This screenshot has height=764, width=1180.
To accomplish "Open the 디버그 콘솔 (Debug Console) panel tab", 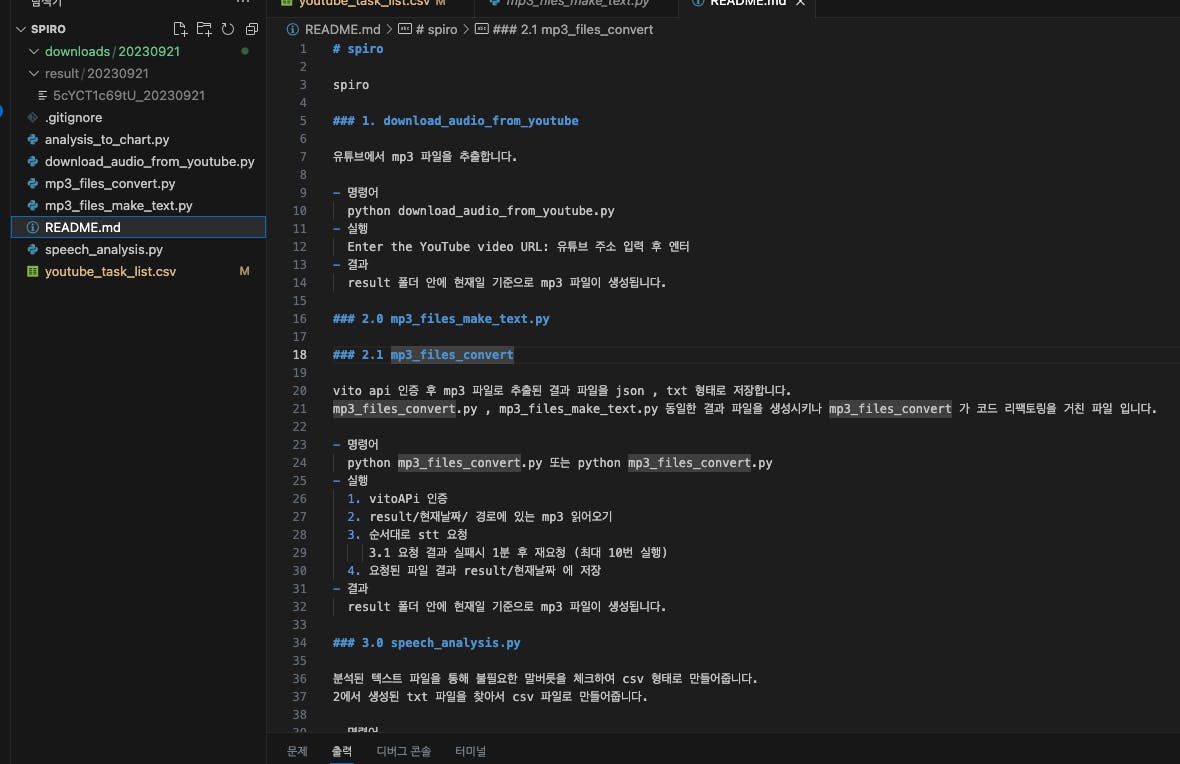I will (404, 751).
